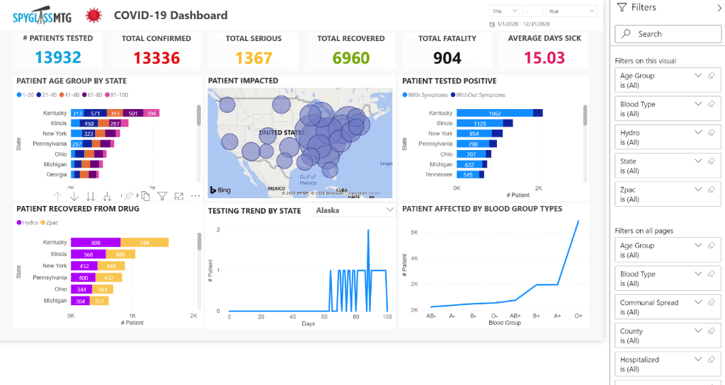Click the 81-100 age legend swatch
Viewport: 725px width, 385px height.
(107, 95)
